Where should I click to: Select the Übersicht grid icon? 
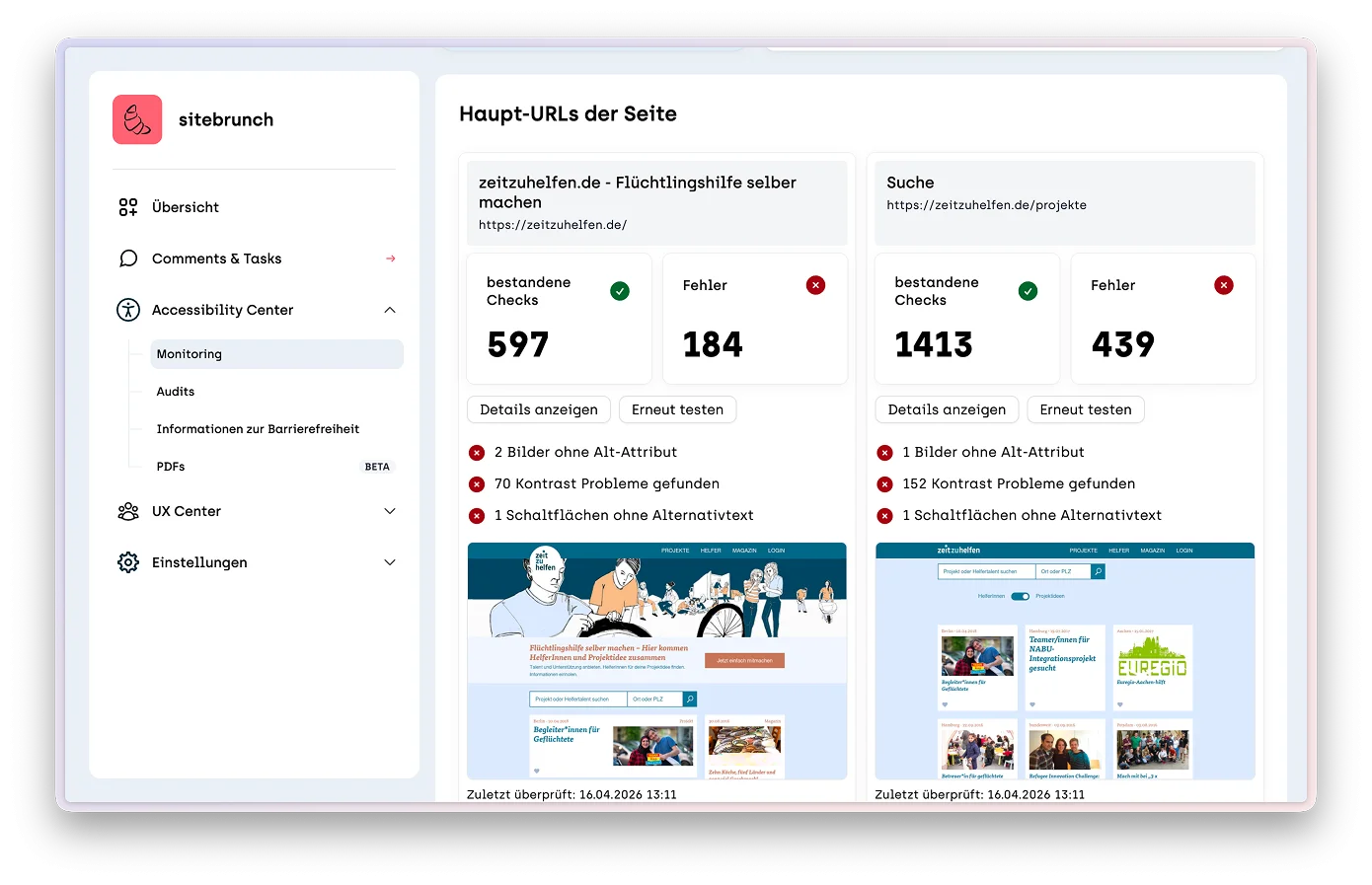(127, 207)
